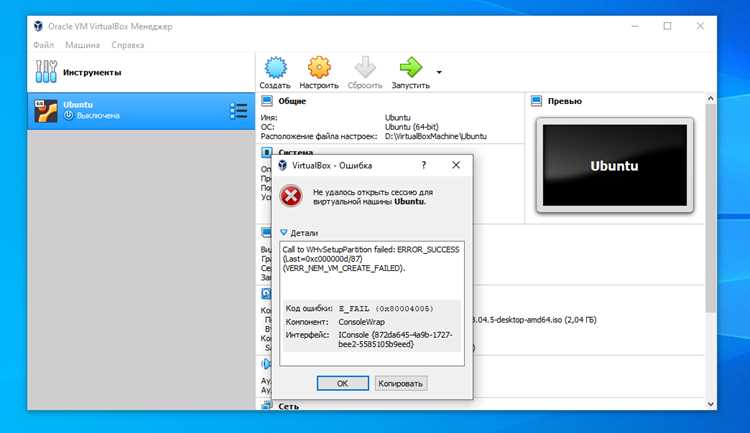Click the details pane vertical scrollbar thumb
750x433 pixels.
pyautogui.click(x=710, y=208)
